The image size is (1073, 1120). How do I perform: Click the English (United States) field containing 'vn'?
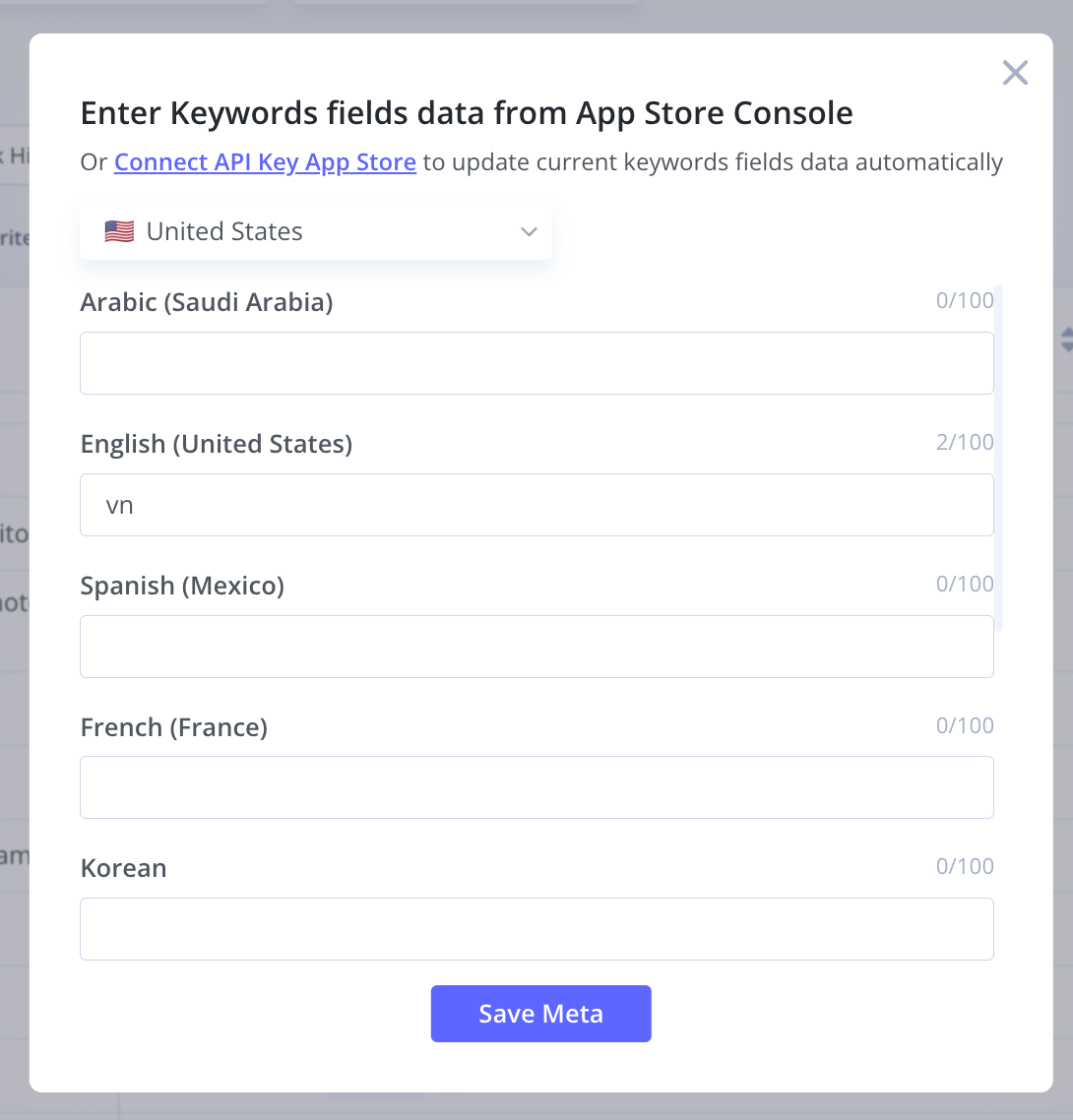[x=536, y=505]
